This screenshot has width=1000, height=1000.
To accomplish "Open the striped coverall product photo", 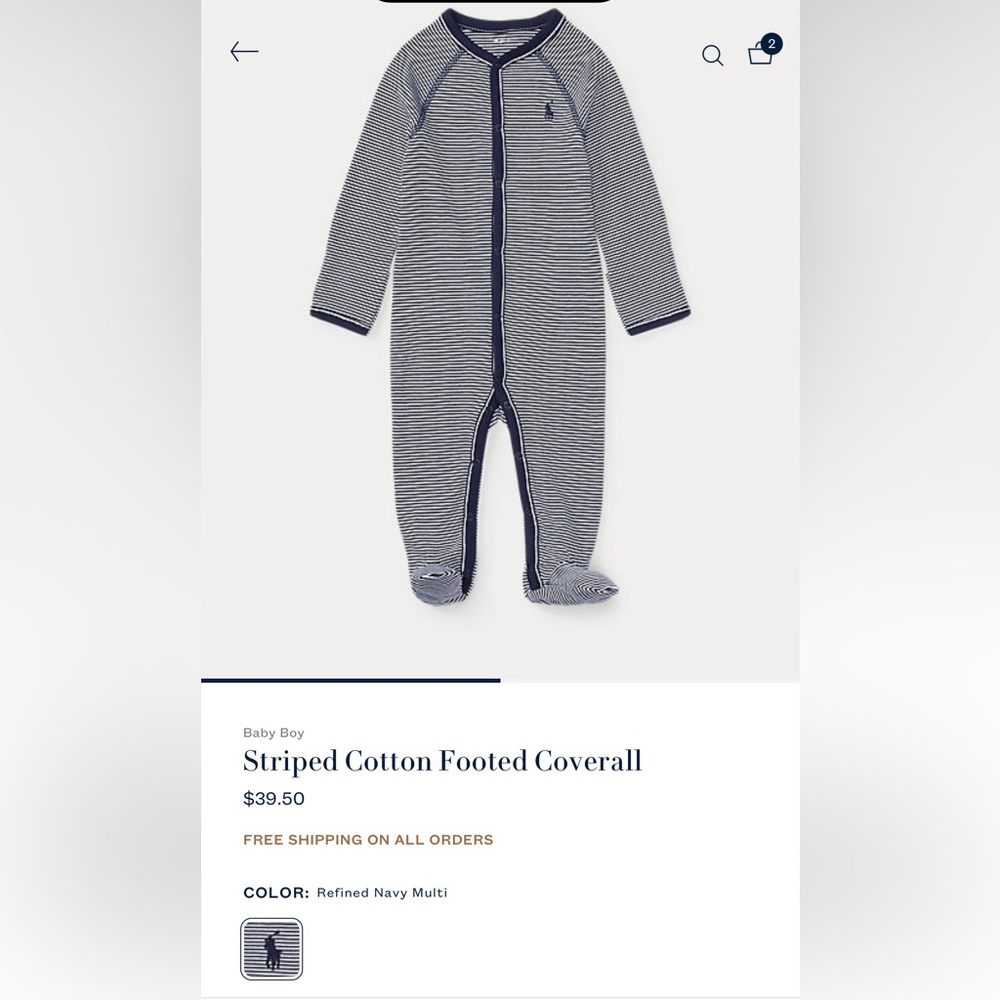I will click(500, 306).
